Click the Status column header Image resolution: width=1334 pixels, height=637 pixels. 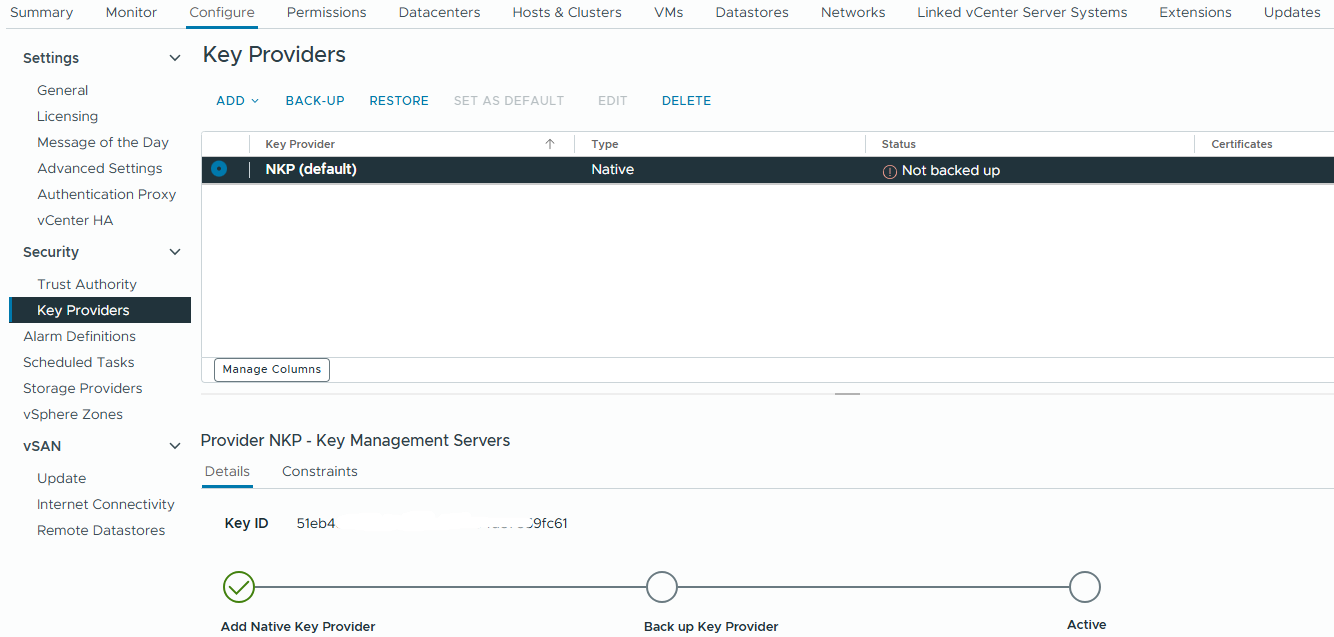tap(899, 144)
